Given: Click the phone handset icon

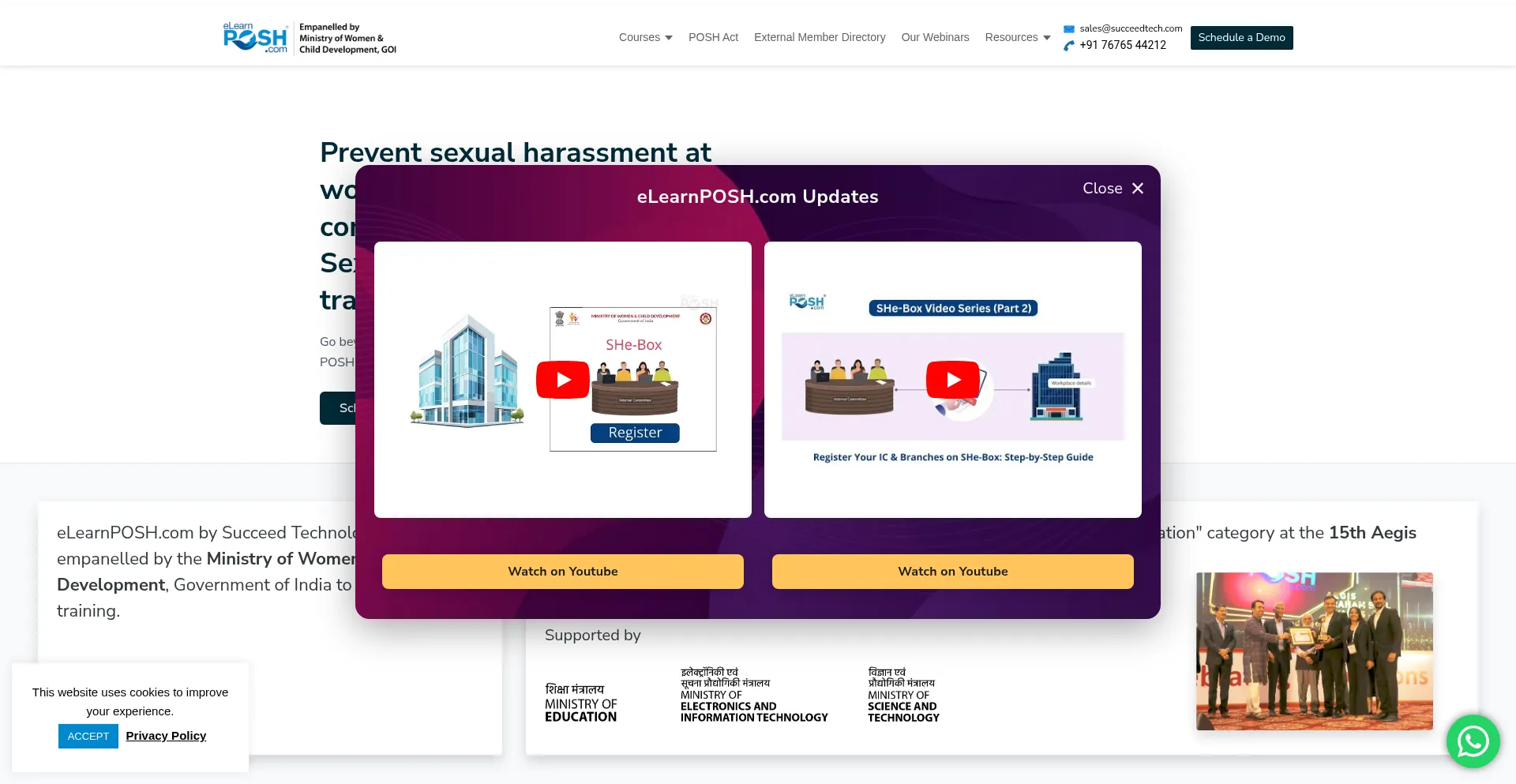Looking at the screenshot, I should [1069, 46].
